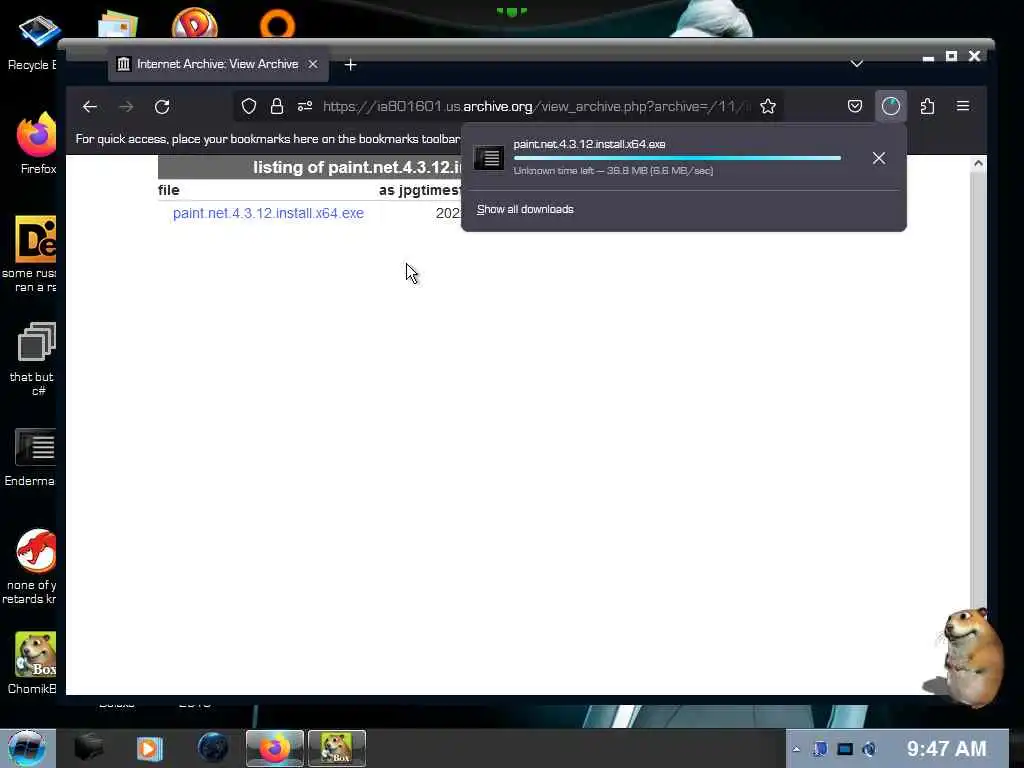Open the media player taskbar icon
Viewport: 1024px width, 768px height.
150,748
